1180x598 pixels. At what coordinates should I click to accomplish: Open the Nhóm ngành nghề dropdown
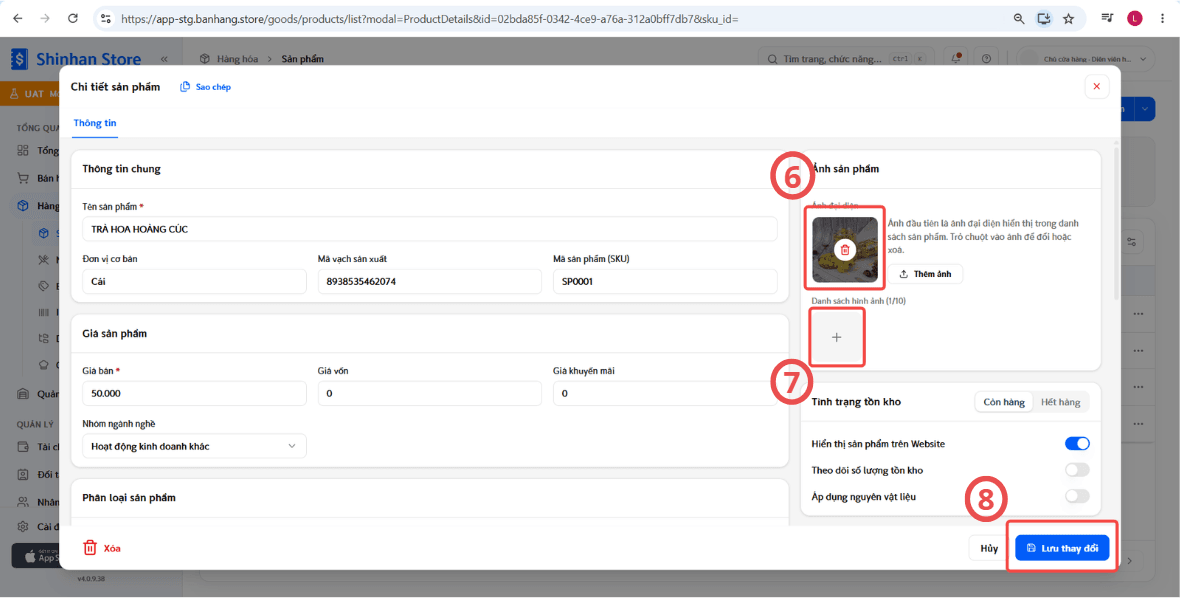(194, 446)
